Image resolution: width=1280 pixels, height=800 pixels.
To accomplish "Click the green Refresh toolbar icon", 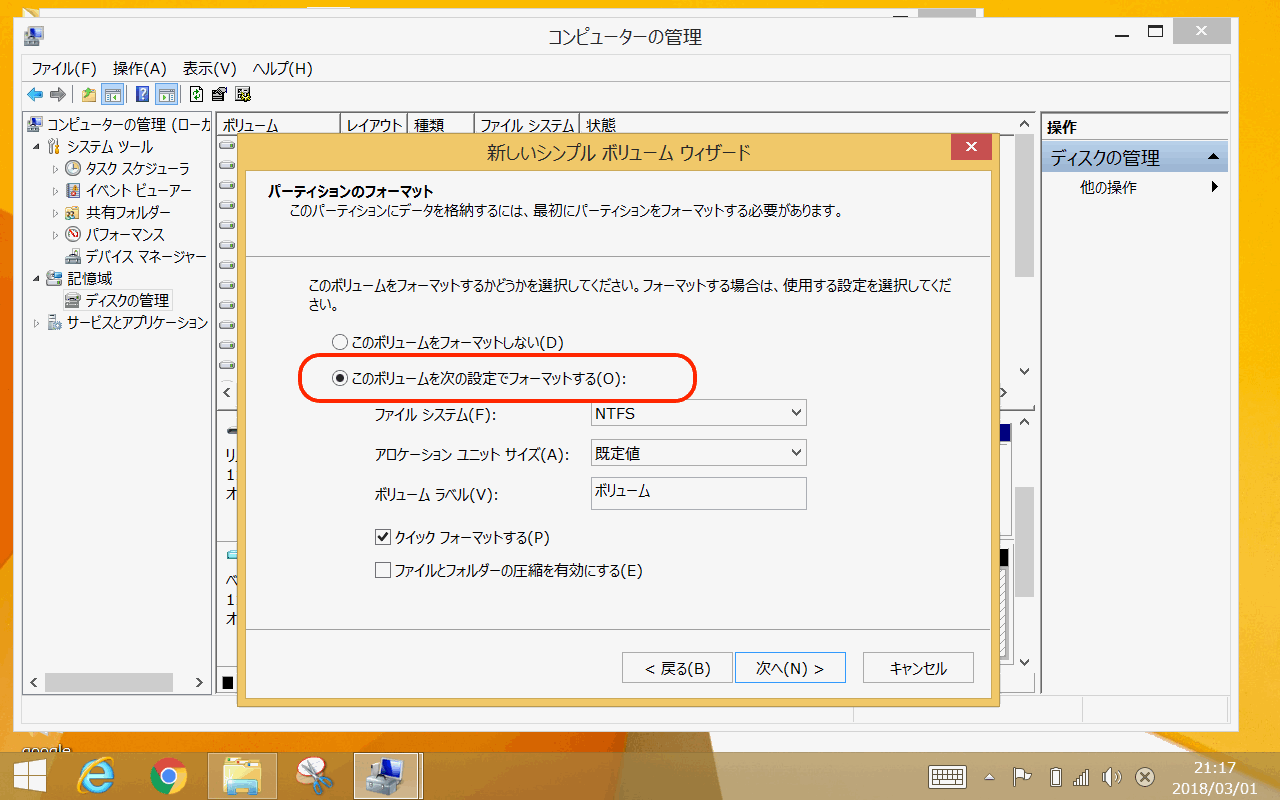I will click(x=196, y=95).
